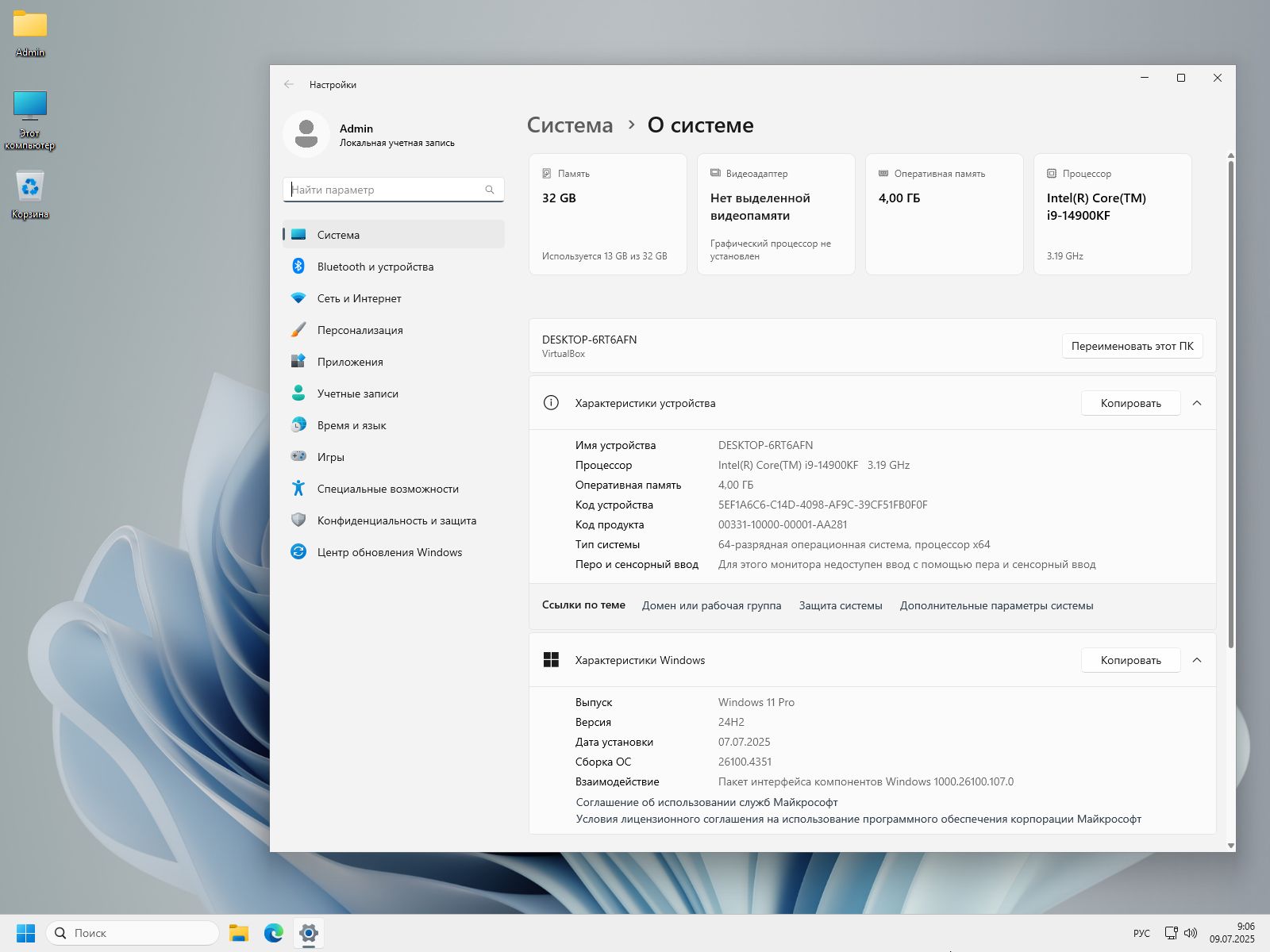Viewport: 1270px width, 952px height.
Task: Click the Windows 11 Pro edition value
Action: pyautogui.click(x=756, y=702)
